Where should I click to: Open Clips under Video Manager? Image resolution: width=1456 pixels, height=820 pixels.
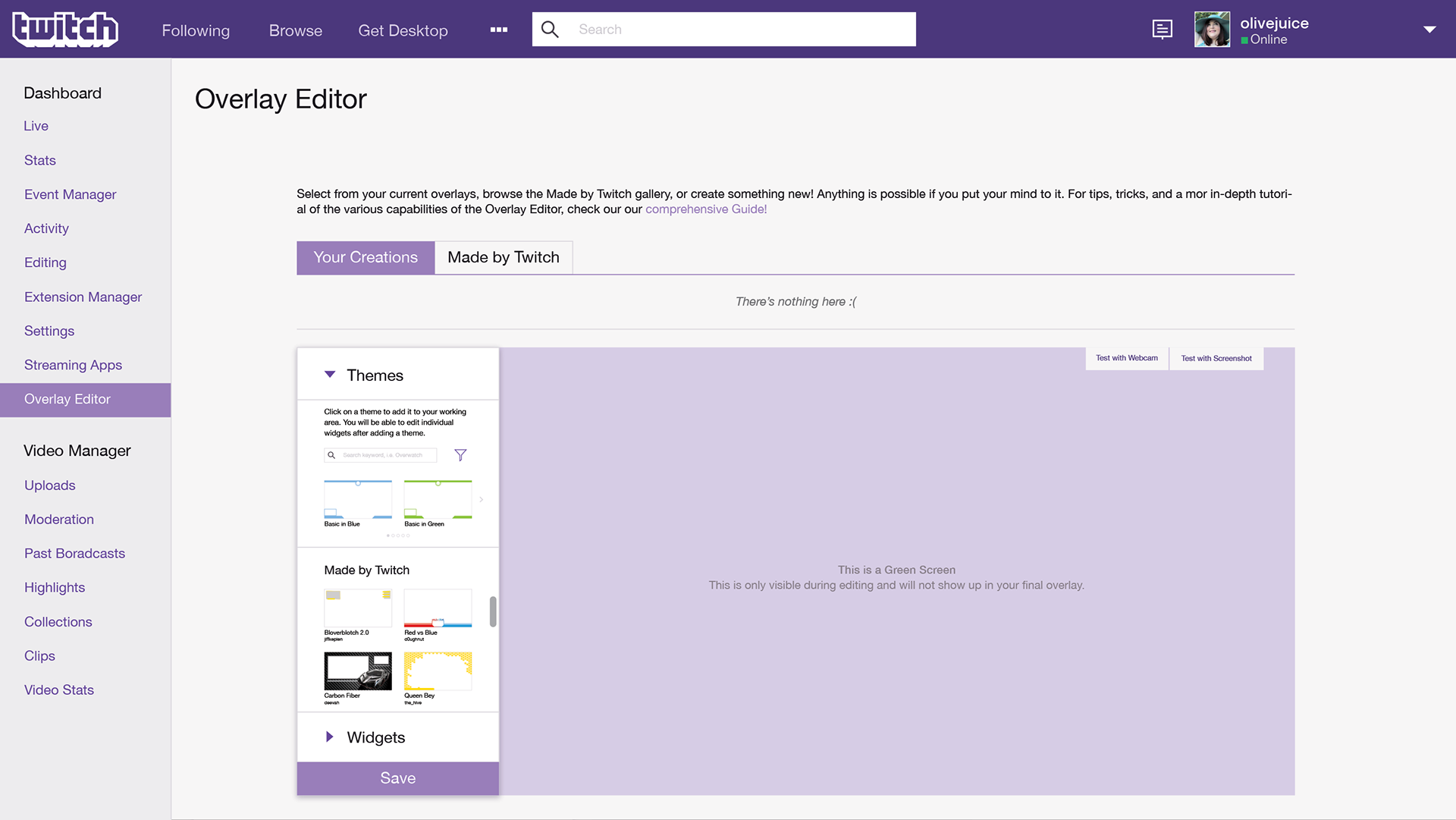click(39, 656)
